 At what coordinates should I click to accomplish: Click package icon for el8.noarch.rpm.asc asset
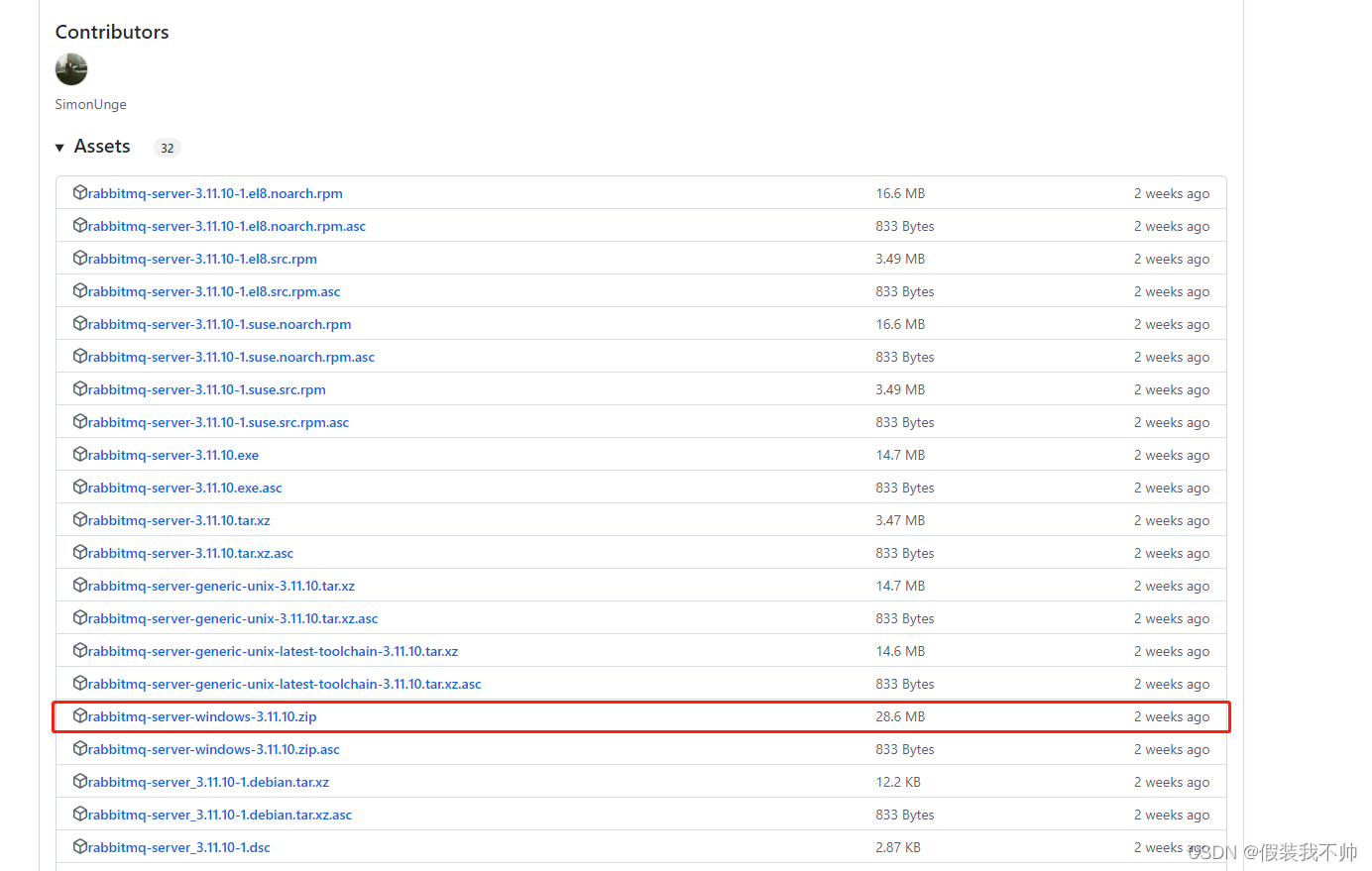(80, 225)
